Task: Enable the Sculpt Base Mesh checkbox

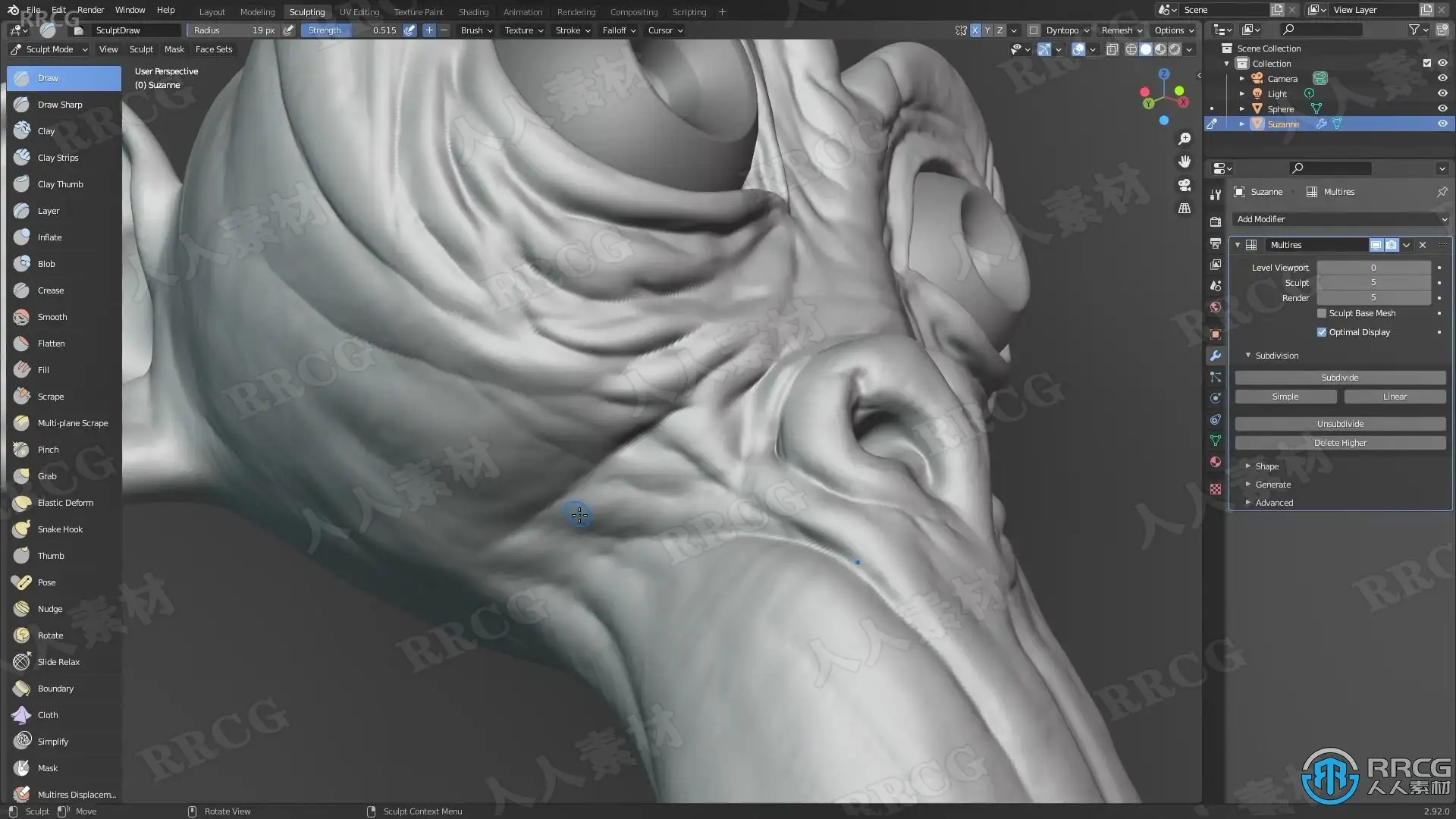Action: (x=1322, y=313)
